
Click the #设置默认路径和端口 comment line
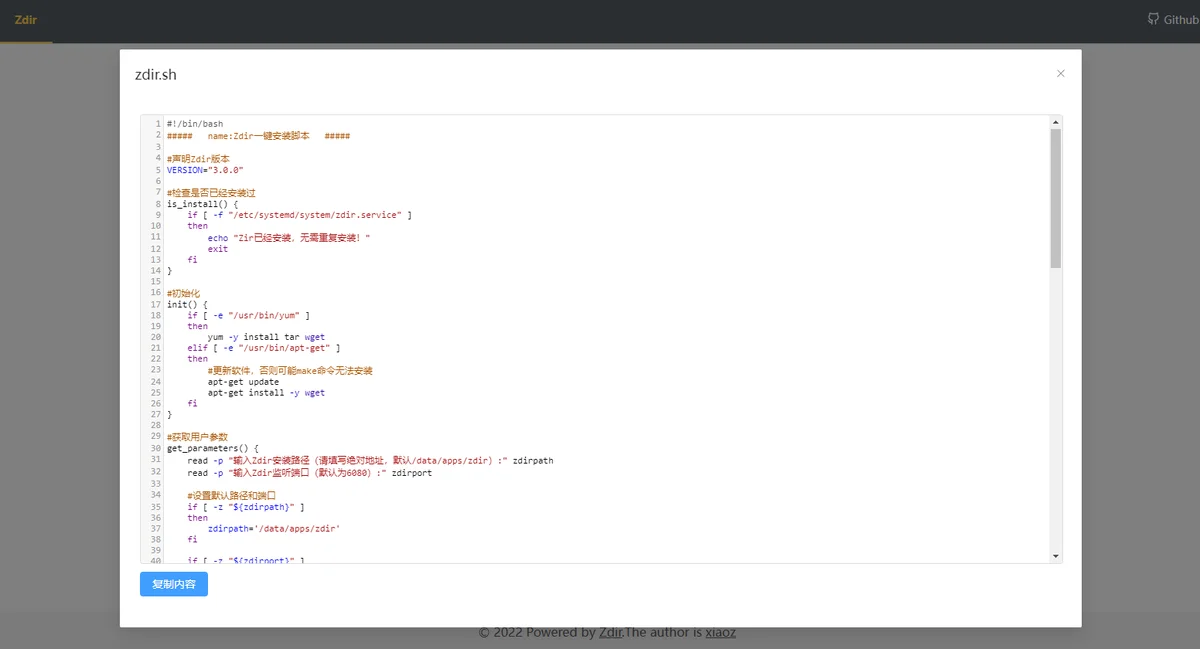(231, 495)
